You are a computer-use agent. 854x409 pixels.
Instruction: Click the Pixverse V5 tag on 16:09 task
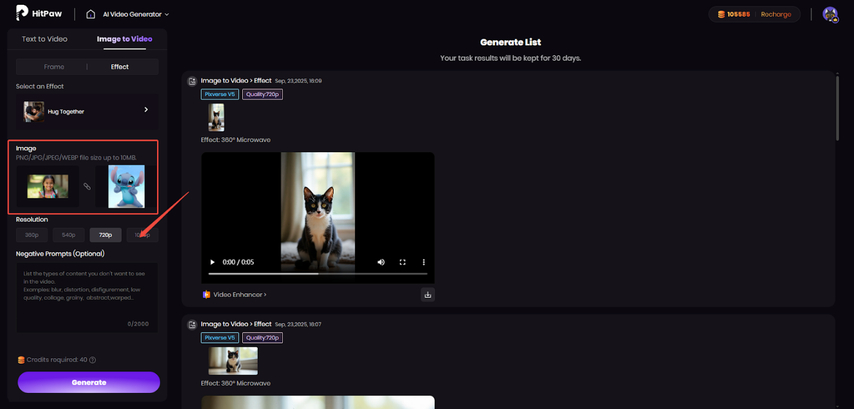pos(220,94)
